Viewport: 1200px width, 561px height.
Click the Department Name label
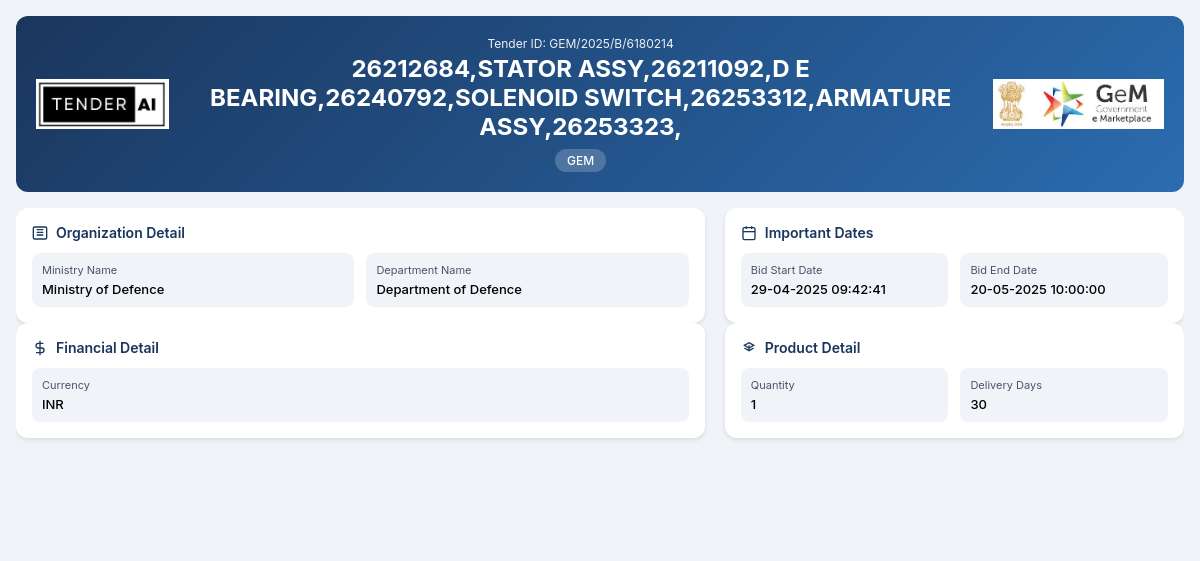pyautogui.click(x=424, y=270)
